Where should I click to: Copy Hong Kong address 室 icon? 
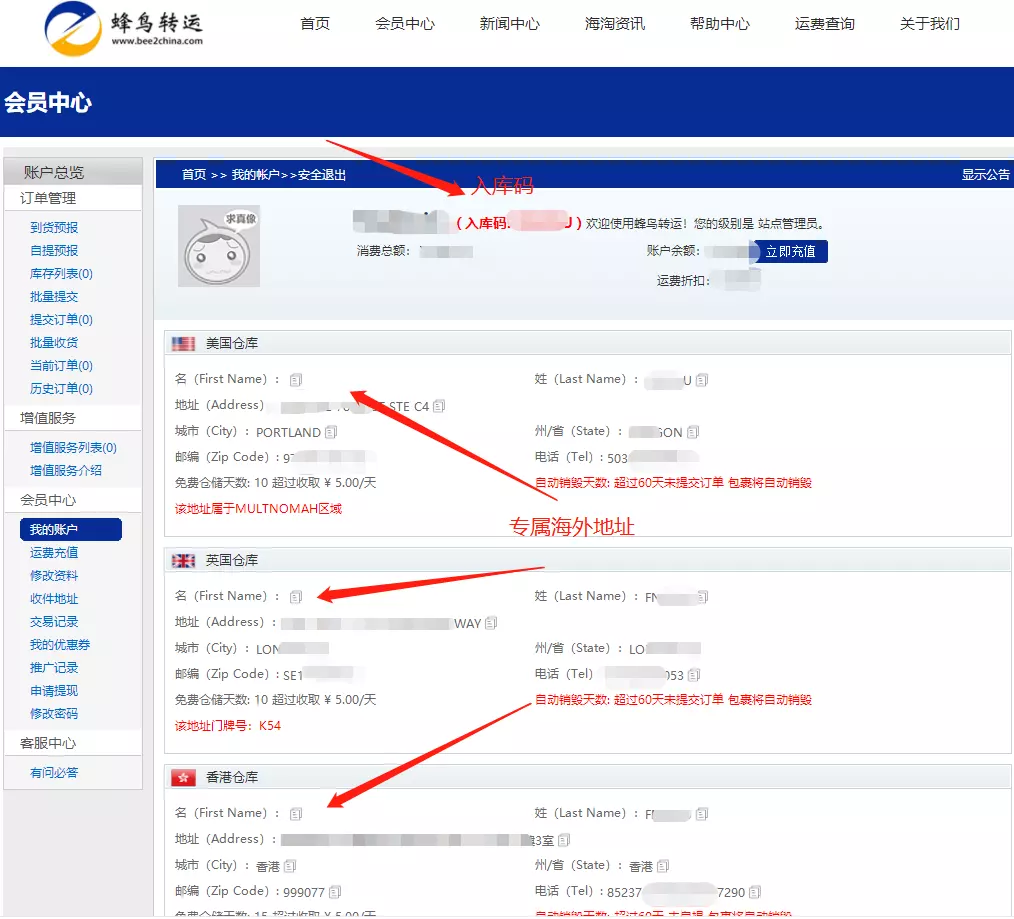click(x=564, y=841)
